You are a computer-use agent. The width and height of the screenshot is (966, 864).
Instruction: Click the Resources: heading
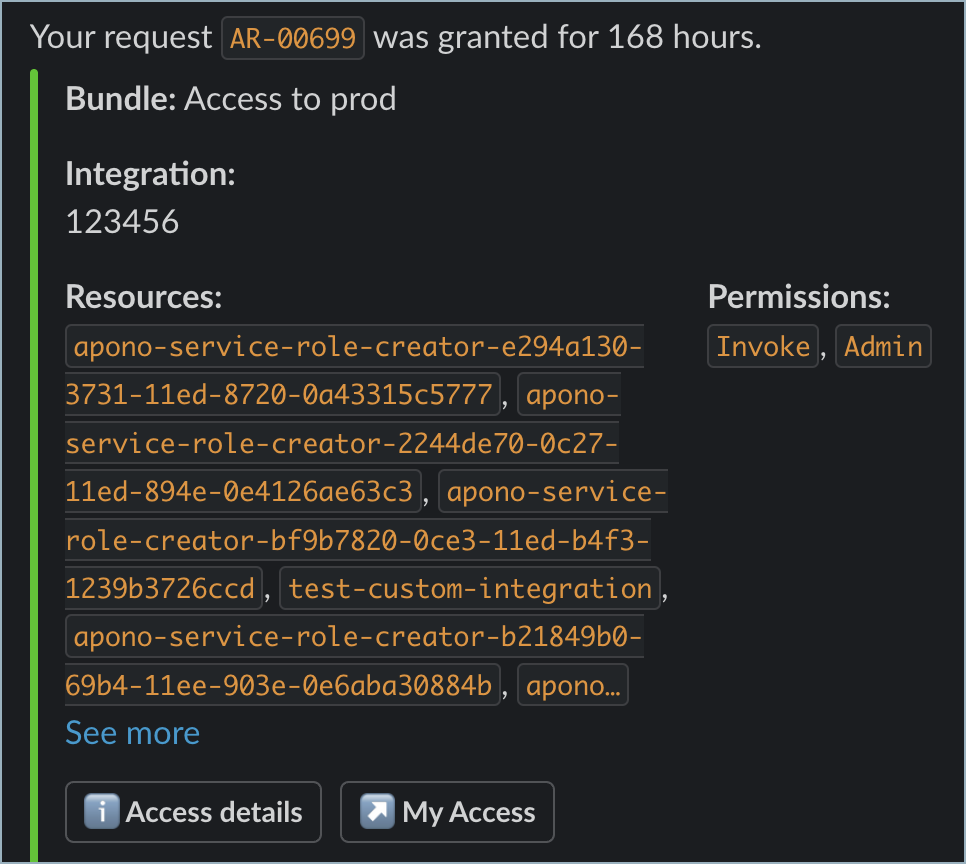point(143,297)
